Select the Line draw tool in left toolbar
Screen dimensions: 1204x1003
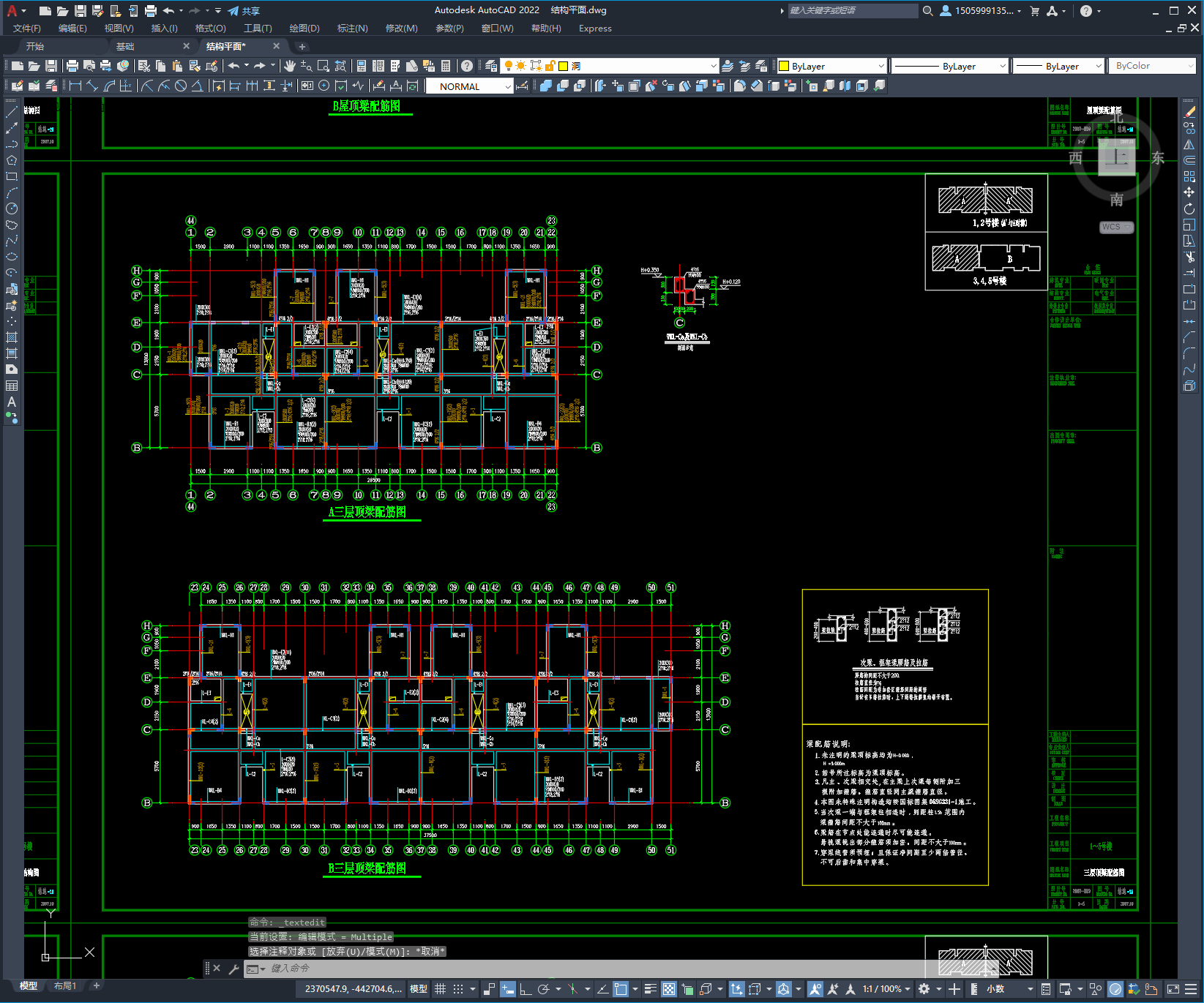[x=12, y=112]
